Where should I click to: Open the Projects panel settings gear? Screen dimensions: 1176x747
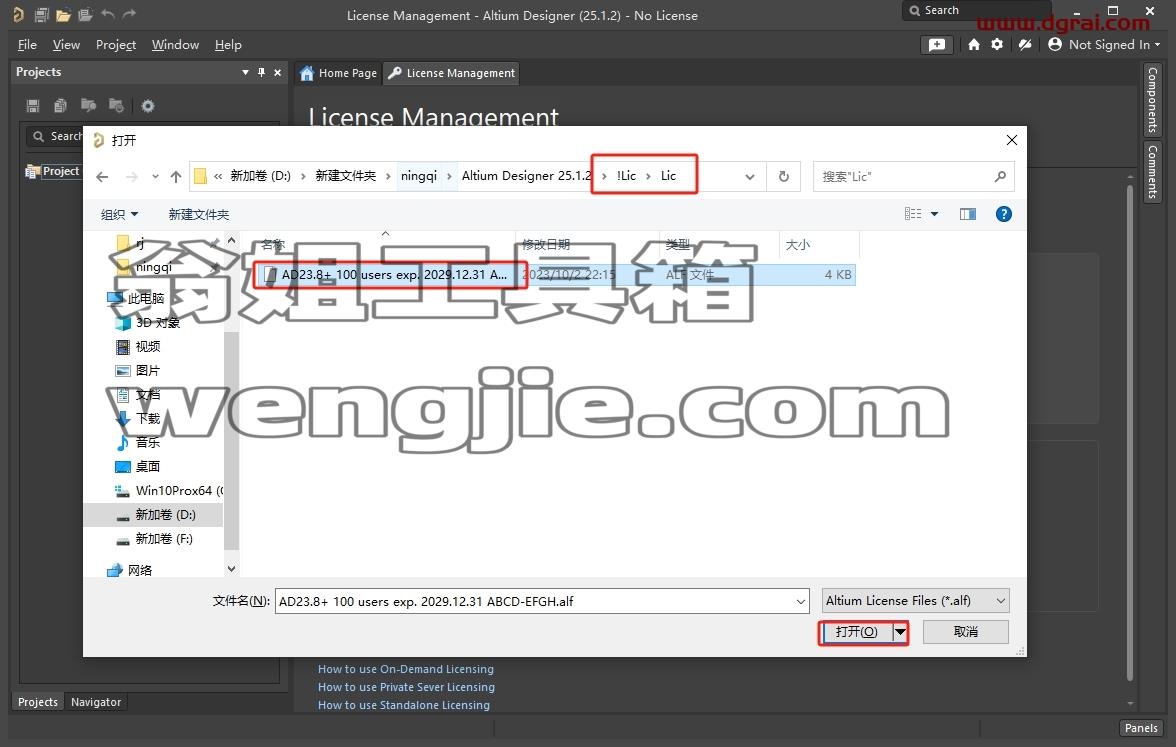point(148,106)
